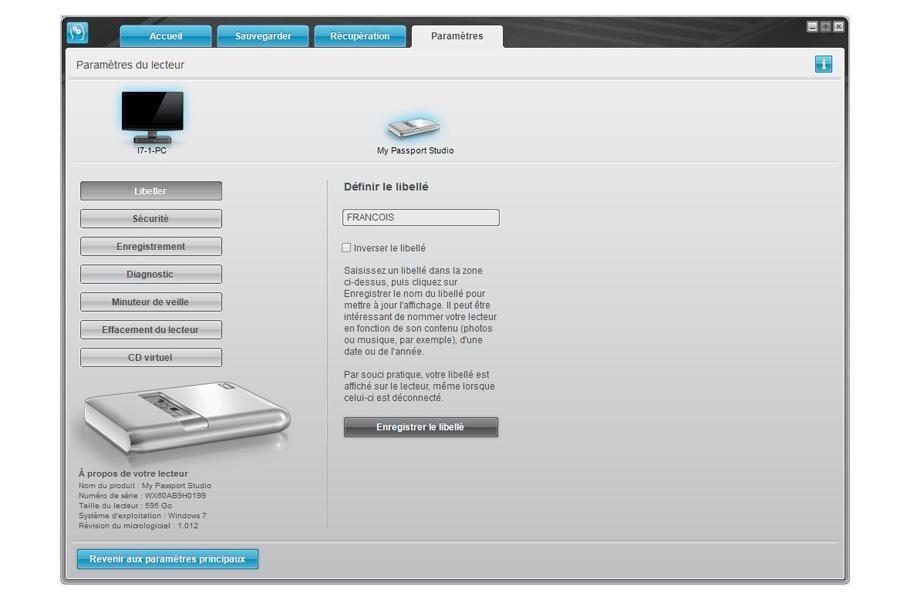Open Minuteur de veille settings
The image size is (900, 600).
151,302
